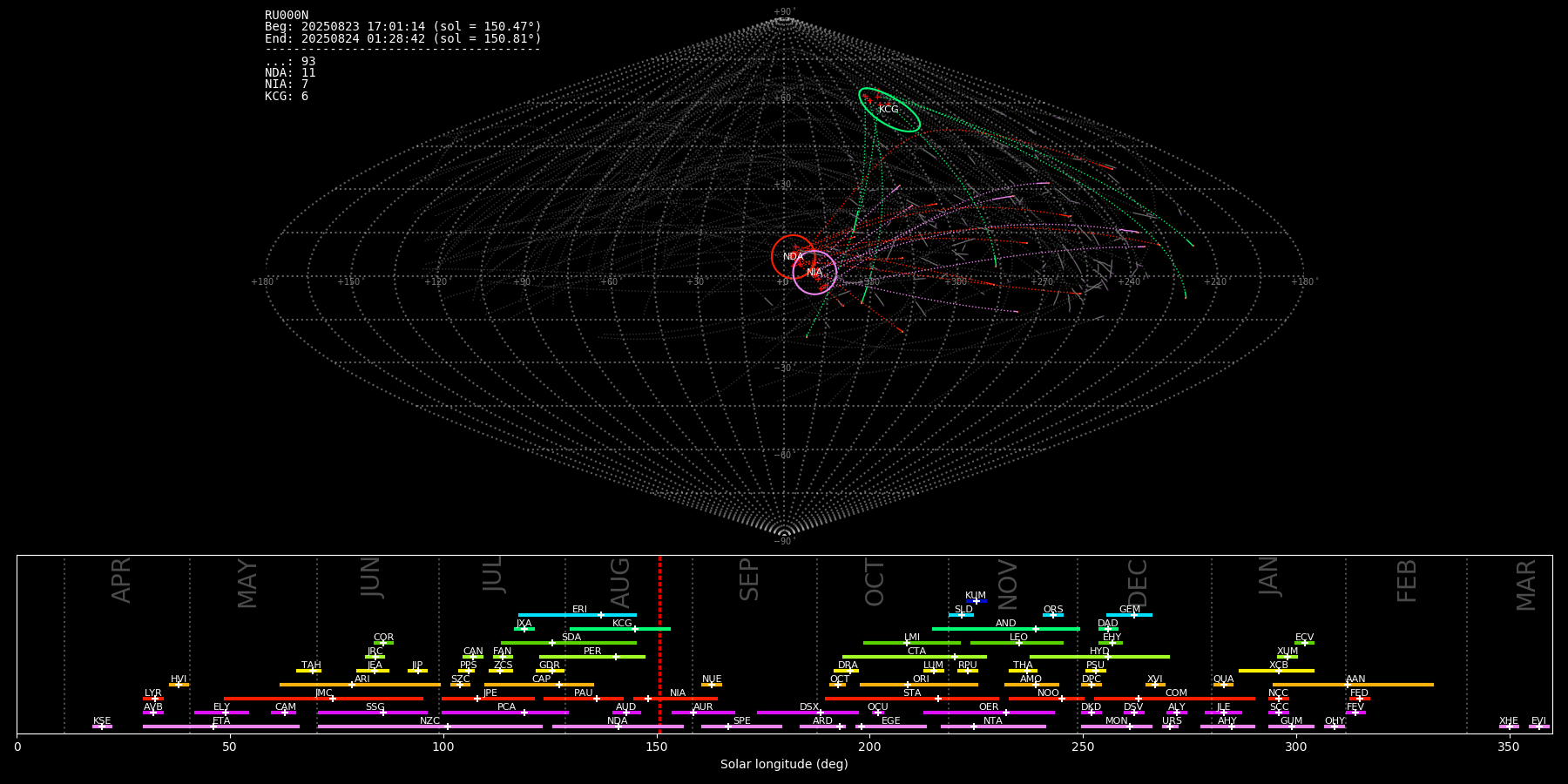Screen dimensions: 1568x784
Task: Click the SPE shower label
Action: click(741, 721)
